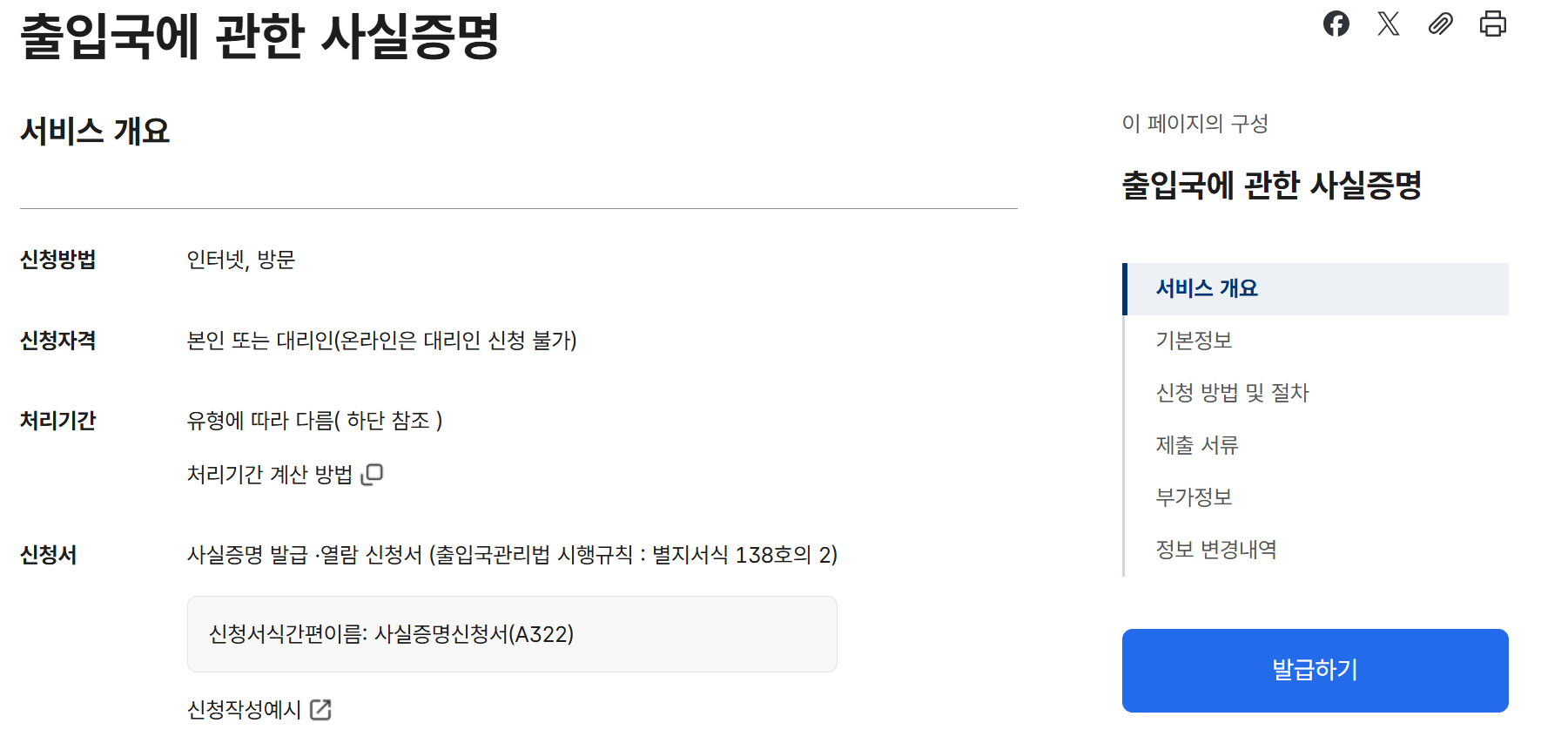Image resolution: width=1568 pixels, height=750 pixels.
Task: Copy page link with paperclip icon
Action: coord(1441,24)
